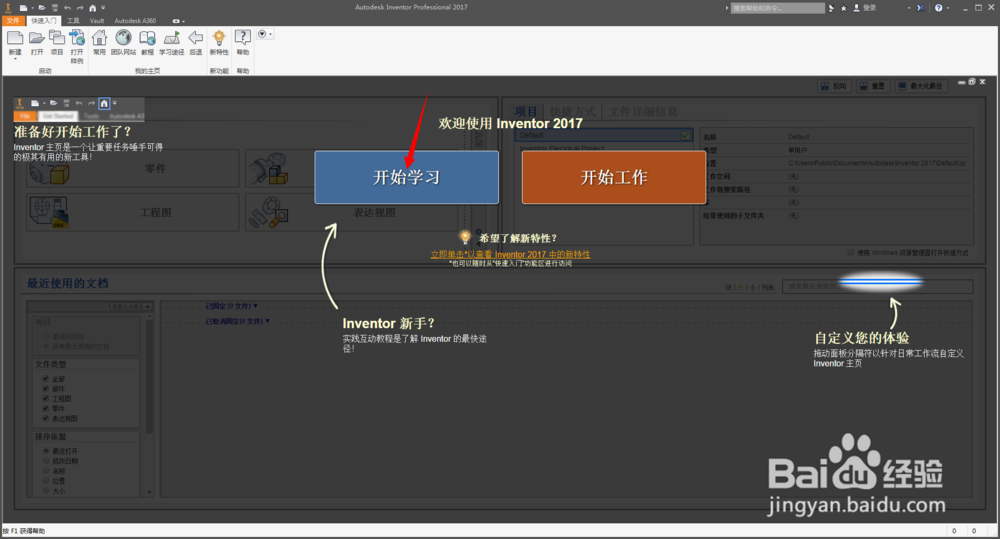Screen dimensions: 1000x539
Task: Open the 教程 (Tutorials) book icon
Action: click(x=147, y=39)
